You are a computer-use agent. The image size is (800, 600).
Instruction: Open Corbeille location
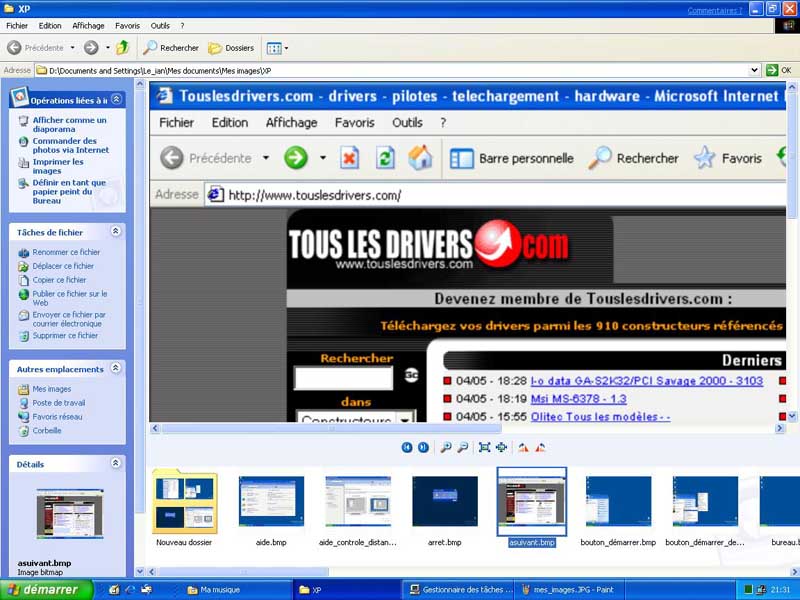46,430
